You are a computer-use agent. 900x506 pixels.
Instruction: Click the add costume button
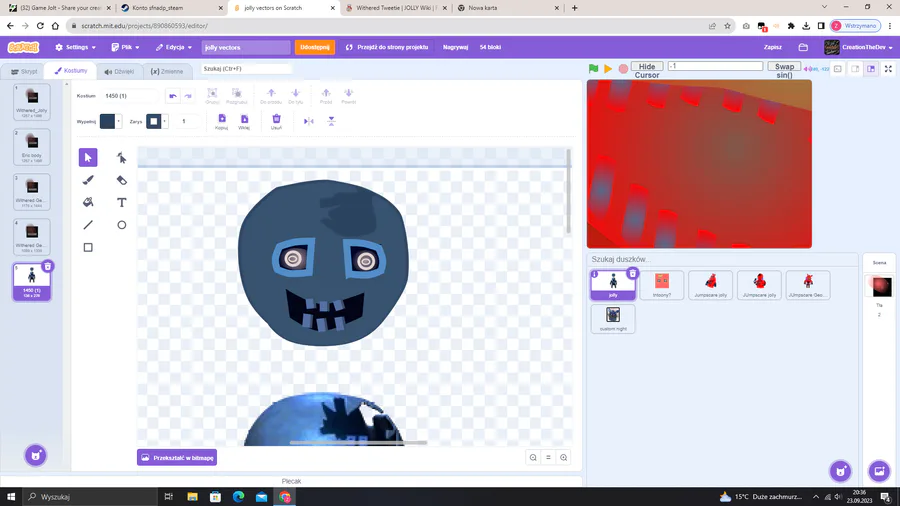(x=35, y=456)
